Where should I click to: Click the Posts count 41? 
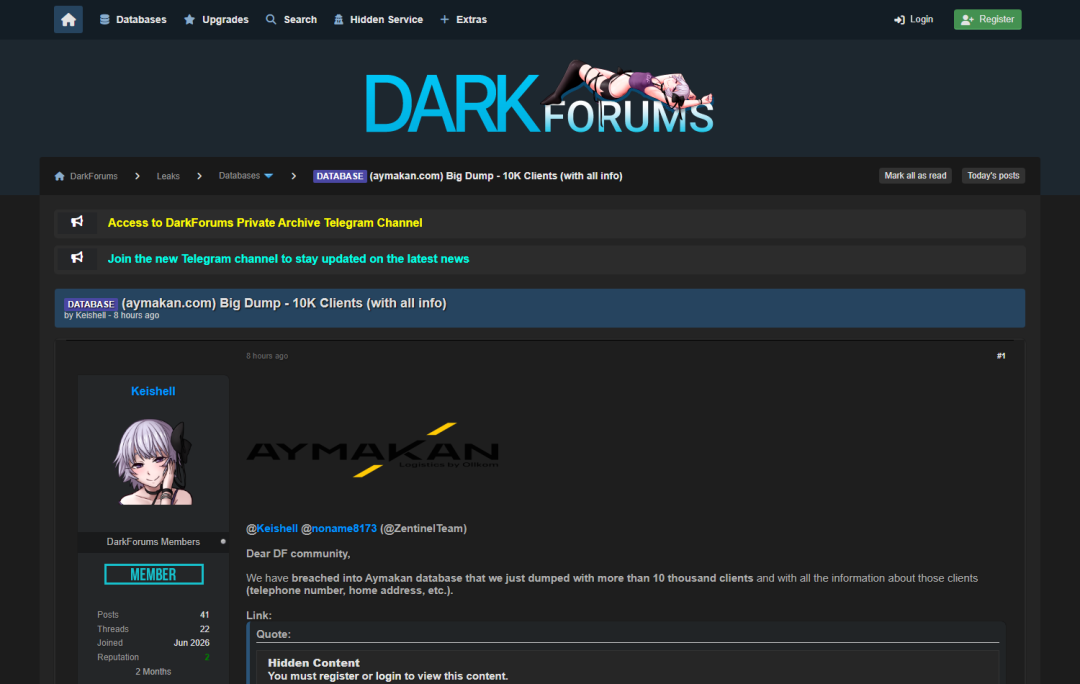tap(205, 614)
